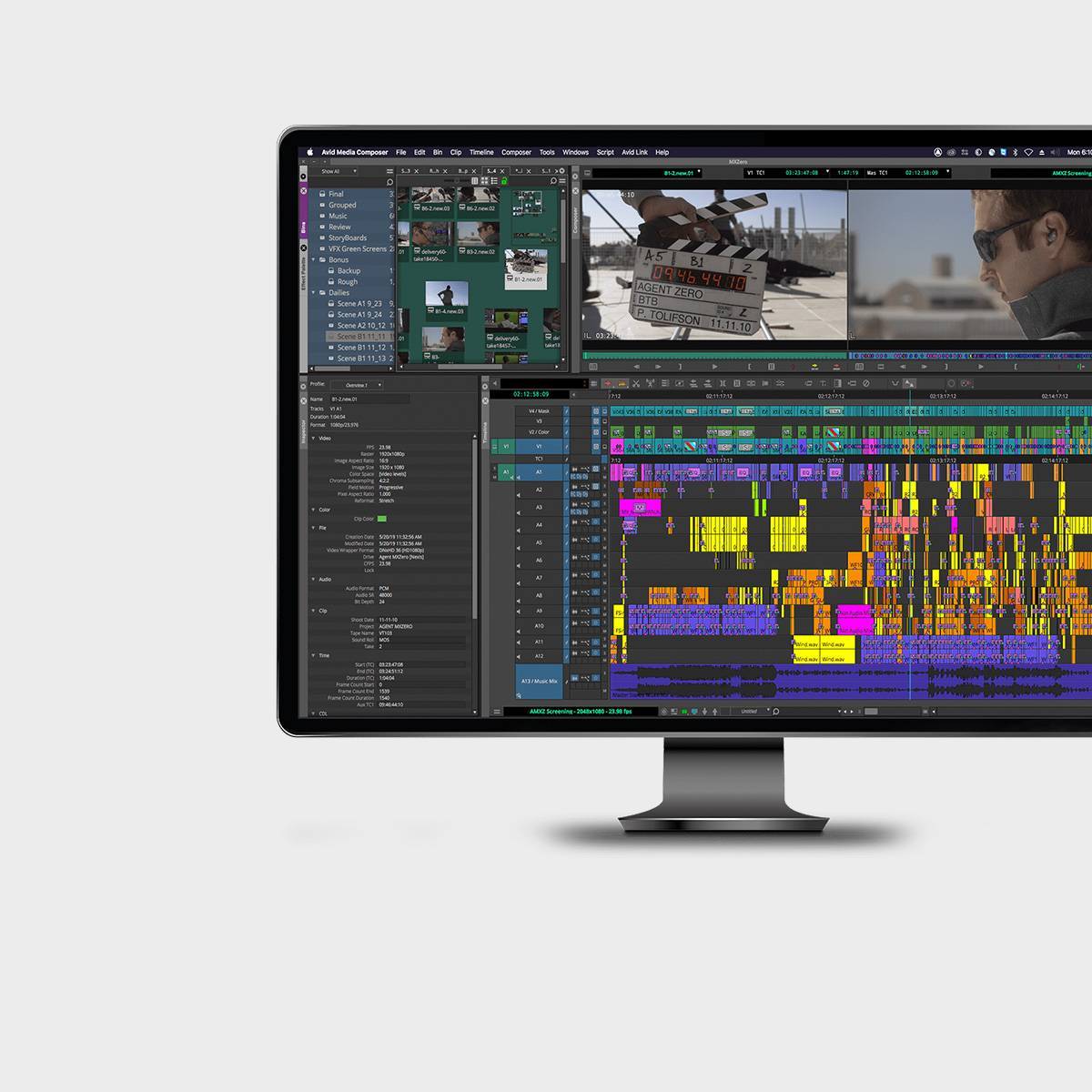Open the StoryBoards bin
This screenshot has width=1092, height=1092.
pyautogui.click(x=348, y=238)
